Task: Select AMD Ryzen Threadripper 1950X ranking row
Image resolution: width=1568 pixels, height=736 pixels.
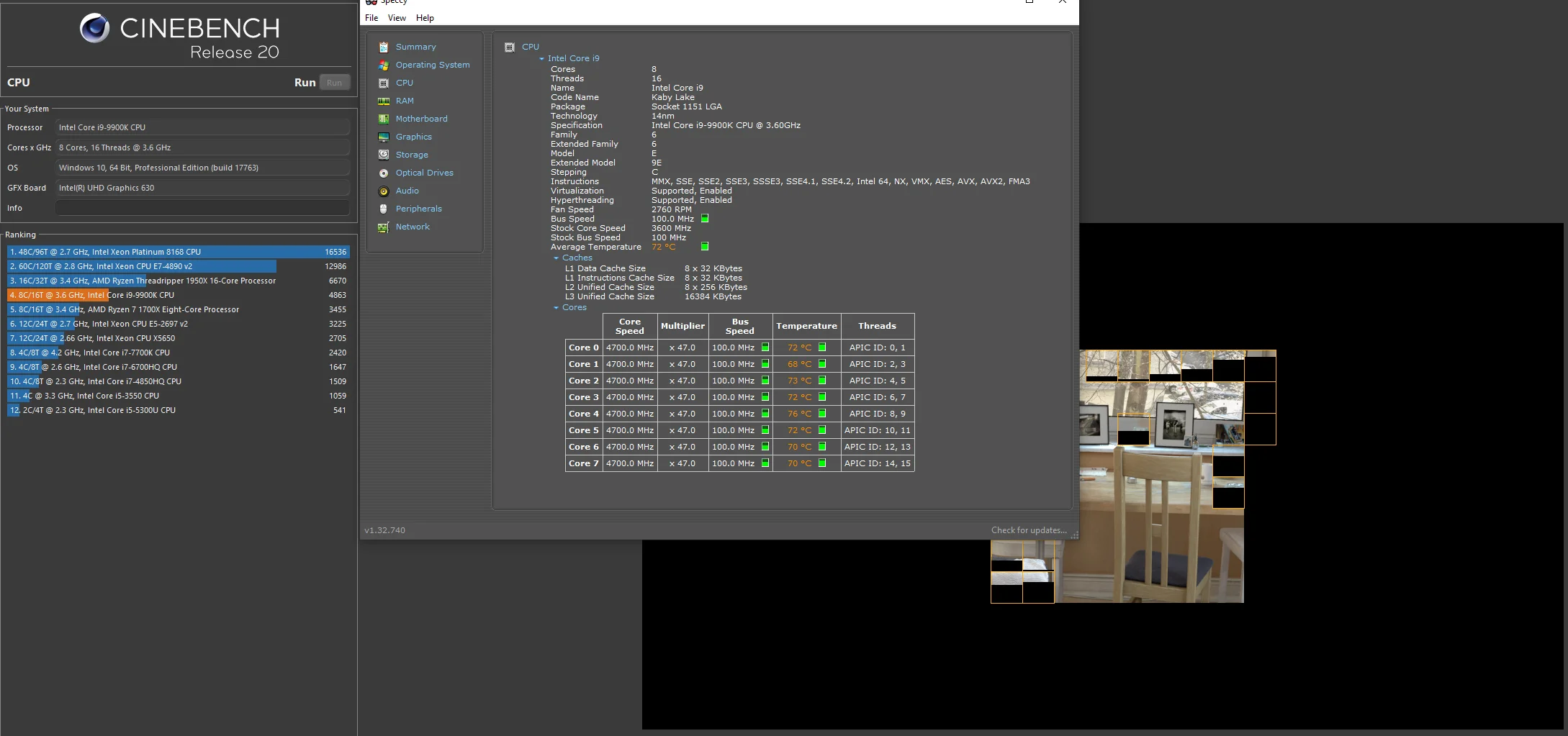Action: [x=179, y=281]
